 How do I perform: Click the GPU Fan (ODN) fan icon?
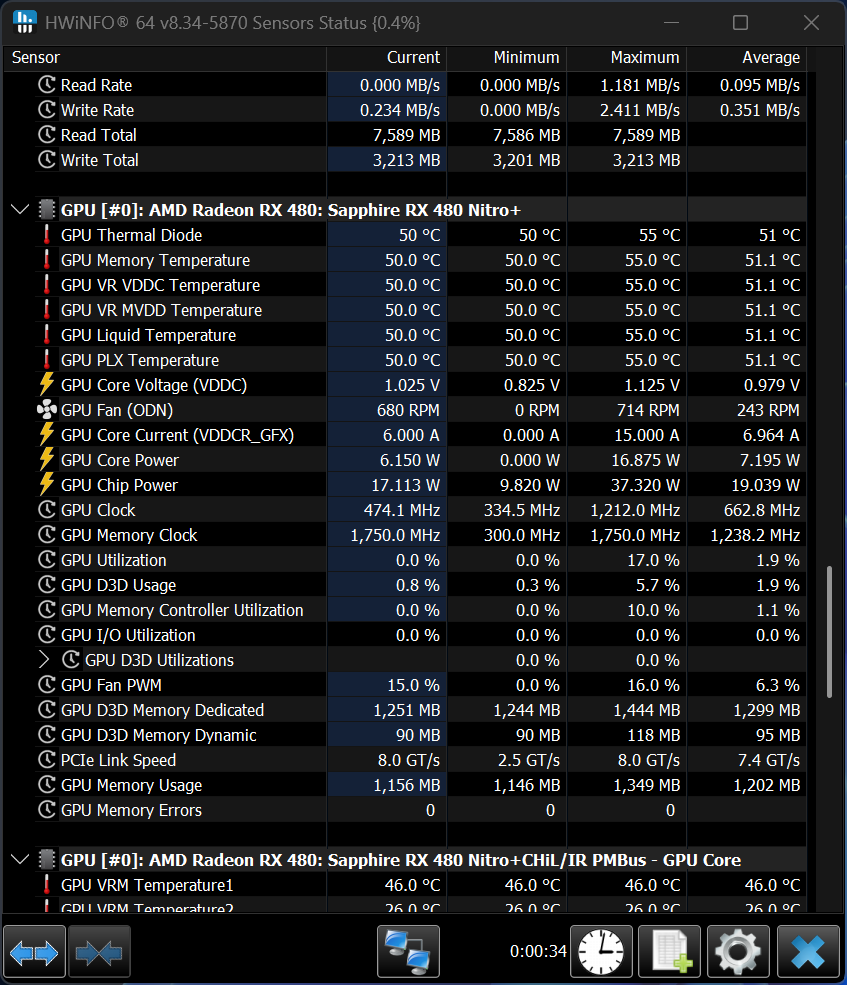(46, 410)
